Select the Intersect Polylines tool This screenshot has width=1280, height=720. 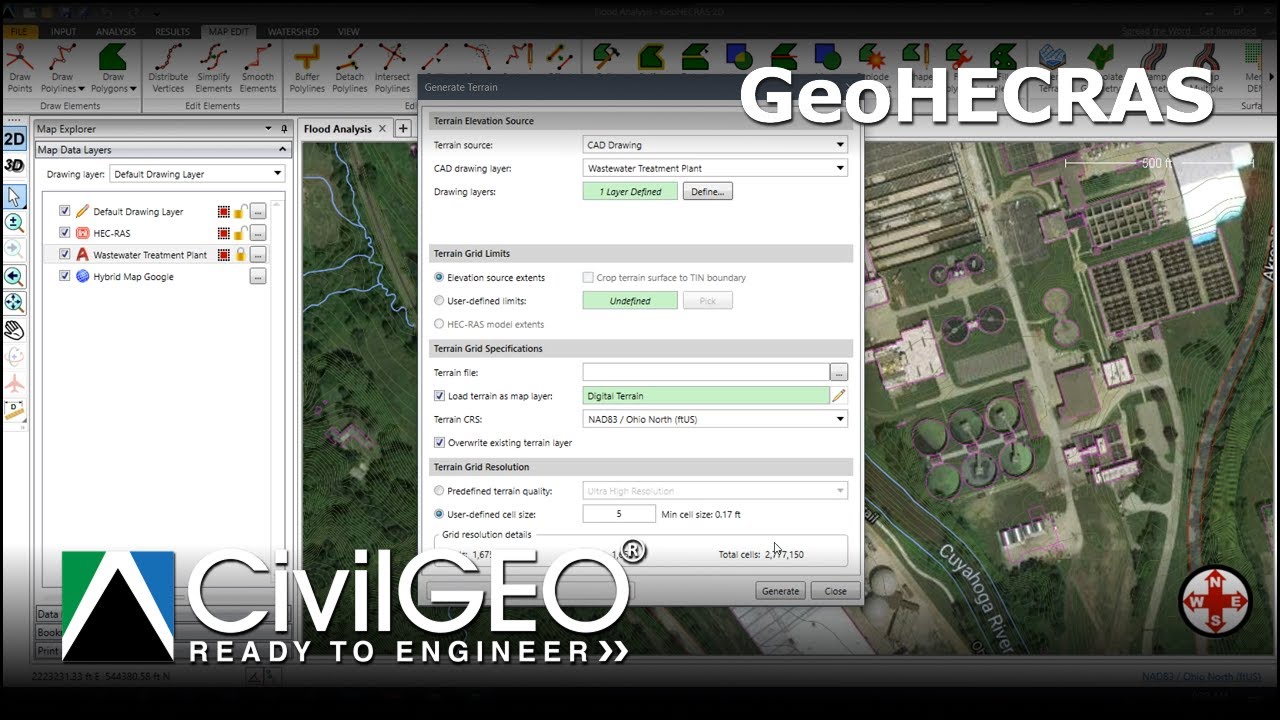(392, 68)
